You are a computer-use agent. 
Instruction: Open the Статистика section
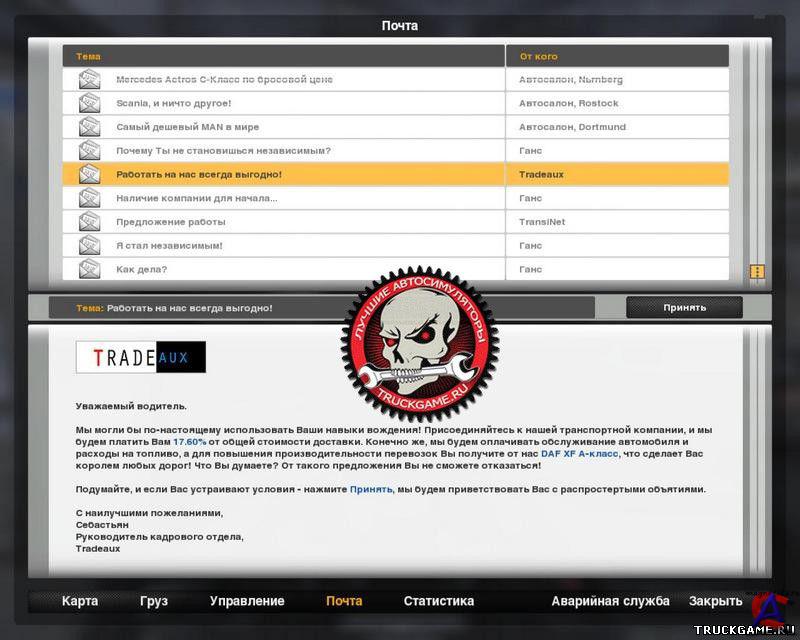[x=438, y=601]
